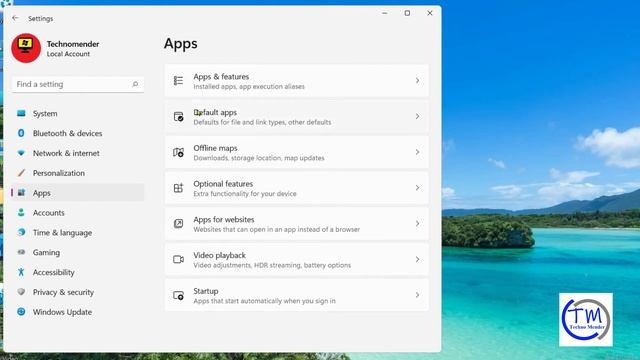Go back with the arrow button
The image size is (640, 360).
click(15, 18)
